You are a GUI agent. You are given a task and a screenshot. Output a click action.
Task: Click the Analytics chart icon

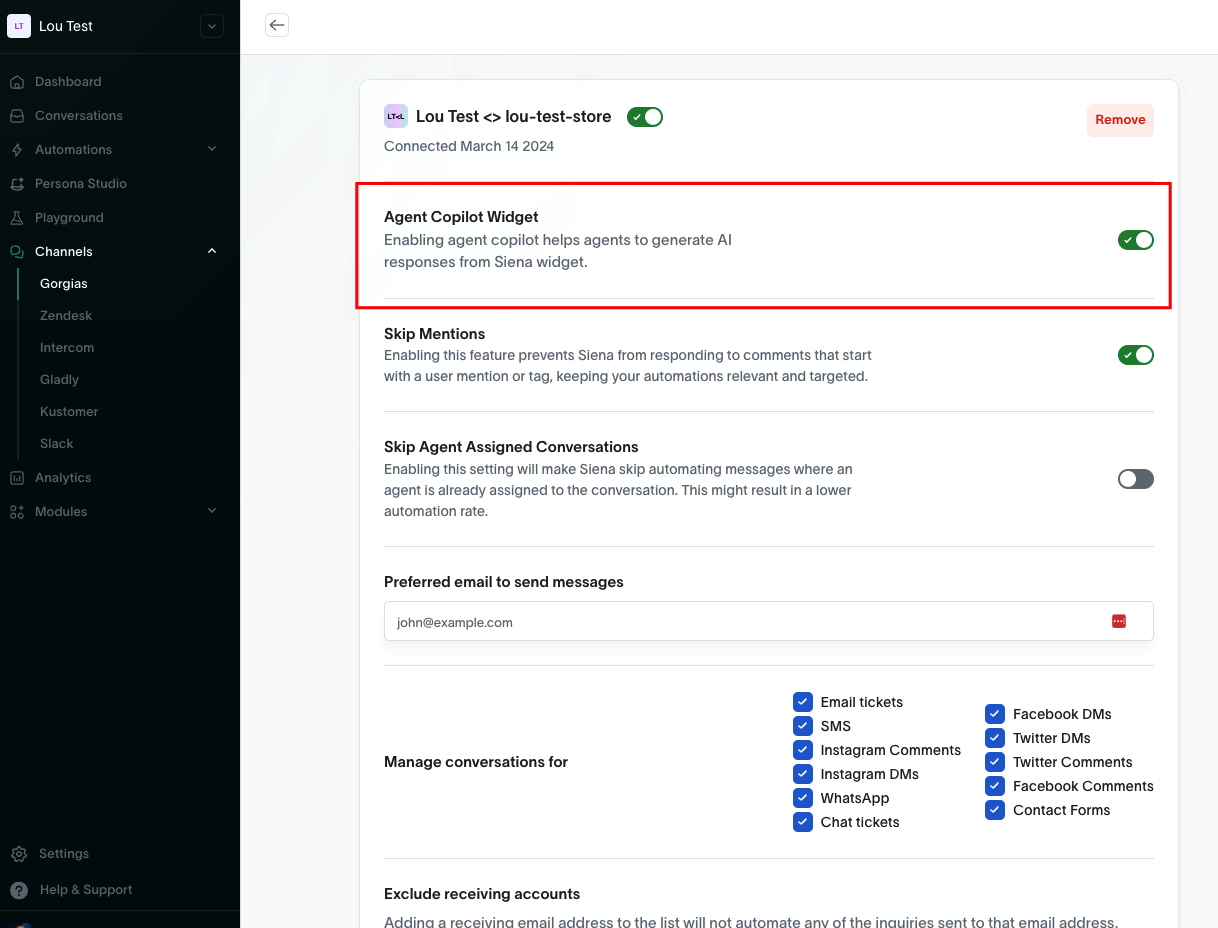pyautogui.click(x=17, y=478)
